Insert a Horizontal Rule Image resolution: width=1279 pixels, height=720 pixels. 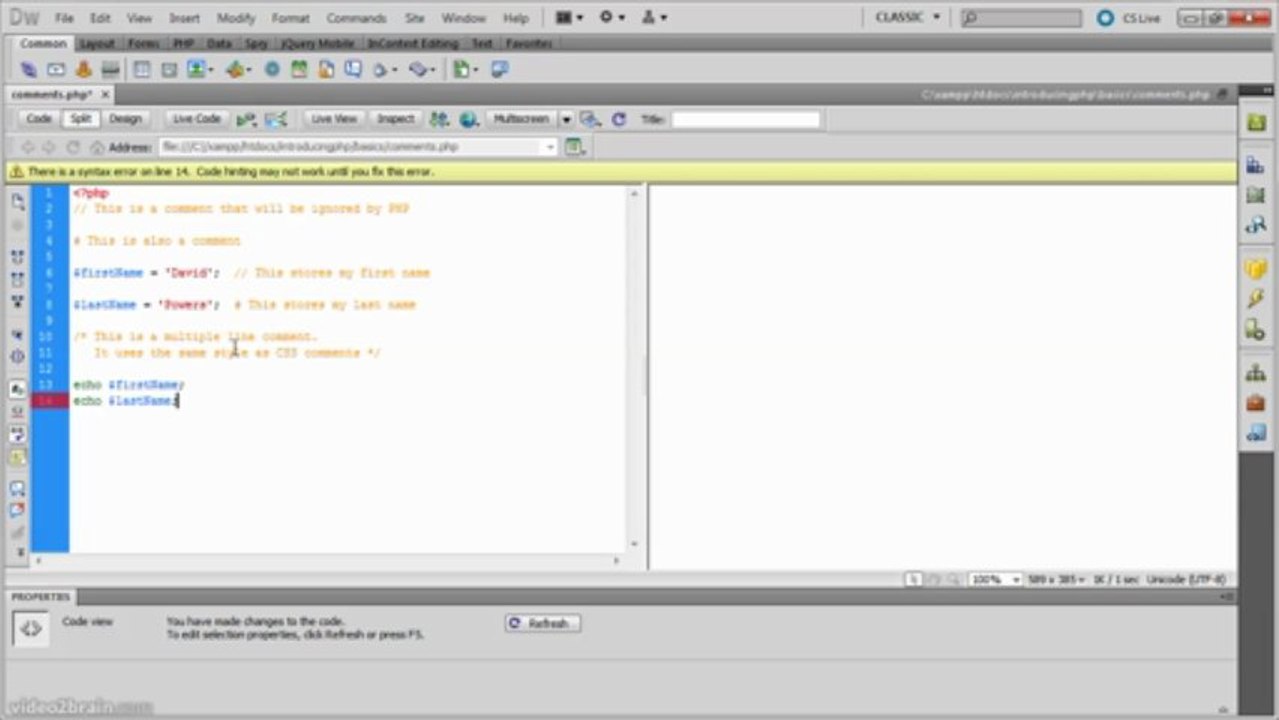(111, 70)
